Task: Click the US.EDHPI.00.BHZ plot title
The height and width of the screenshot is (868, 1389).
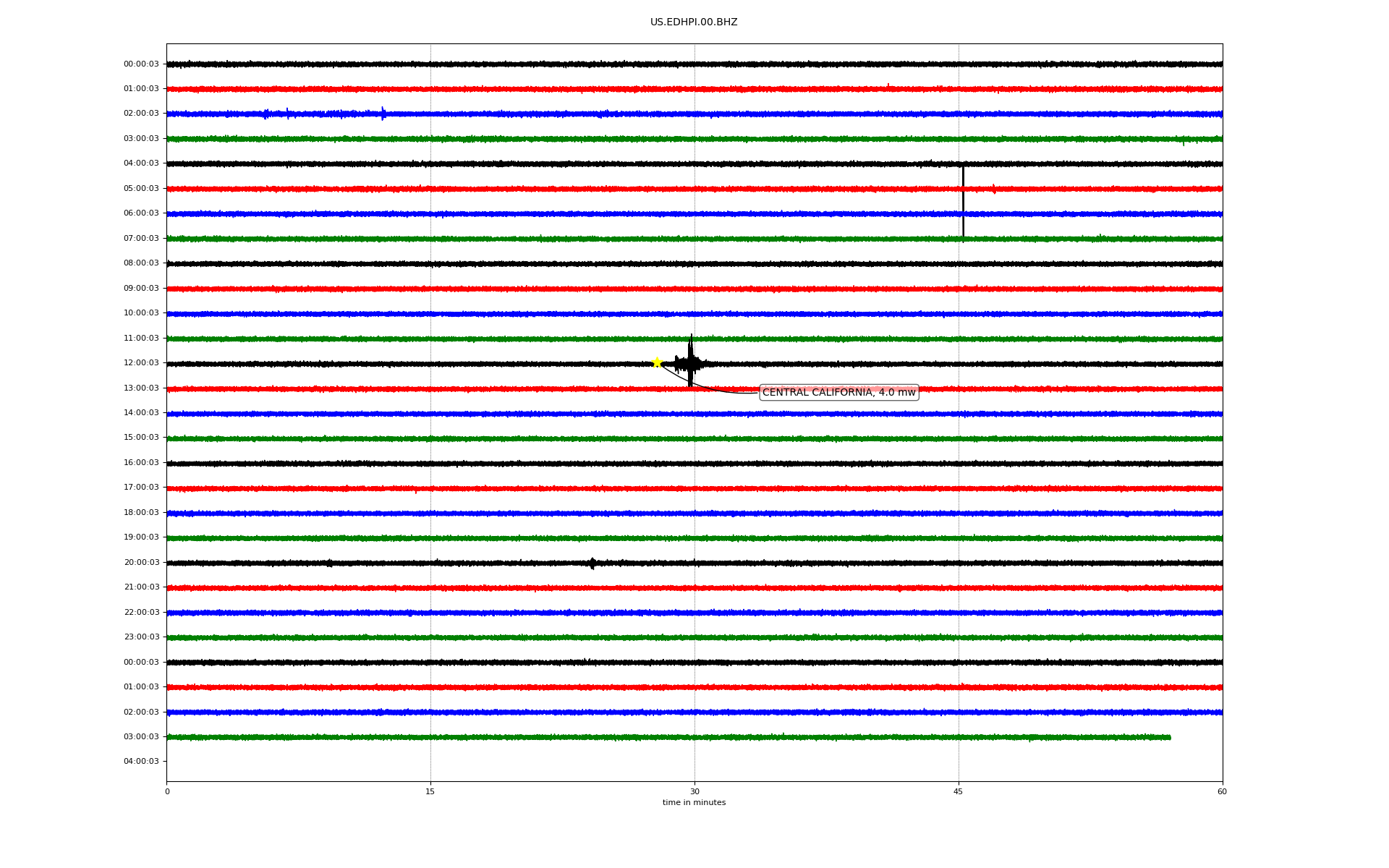Action: pos(694,22)
